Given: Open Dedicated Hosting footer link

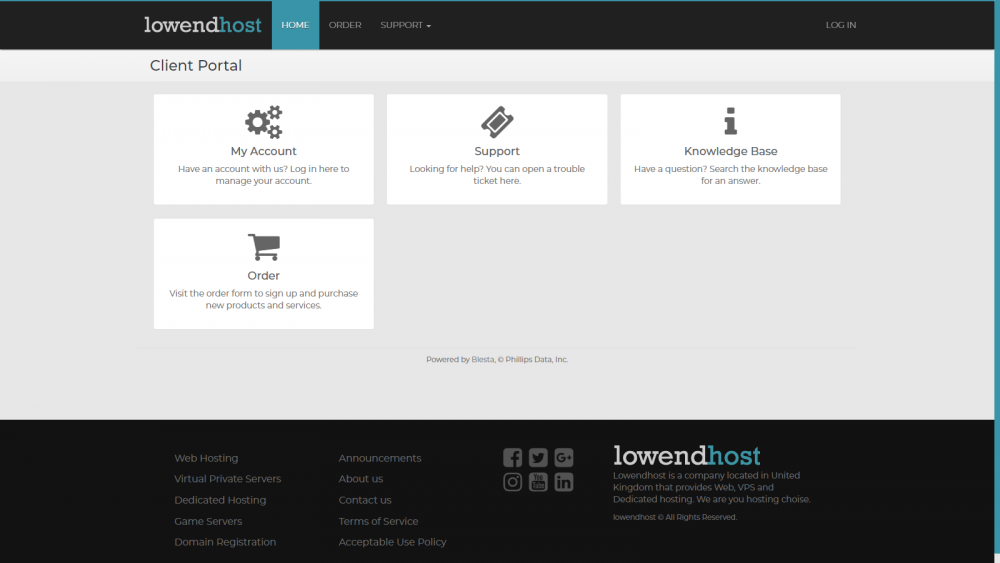Looking at the screenshot, I should click(x=220, y=500).
